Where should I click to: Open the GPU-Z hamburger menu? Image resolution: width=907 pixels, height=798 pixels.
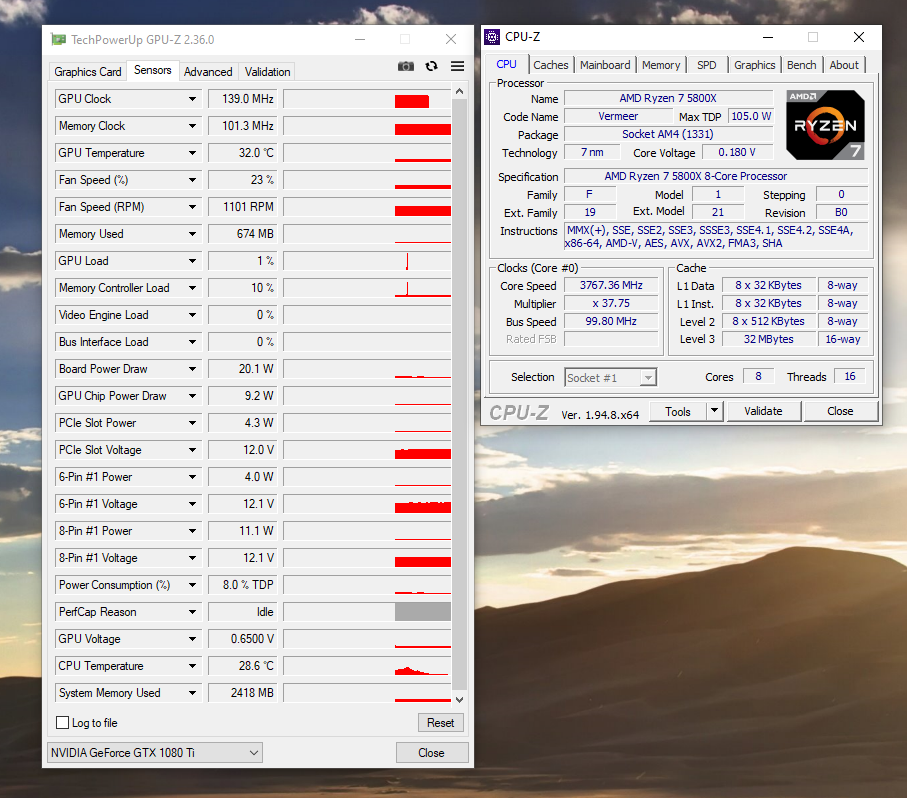pyautogui.click(x=458, y=66)
